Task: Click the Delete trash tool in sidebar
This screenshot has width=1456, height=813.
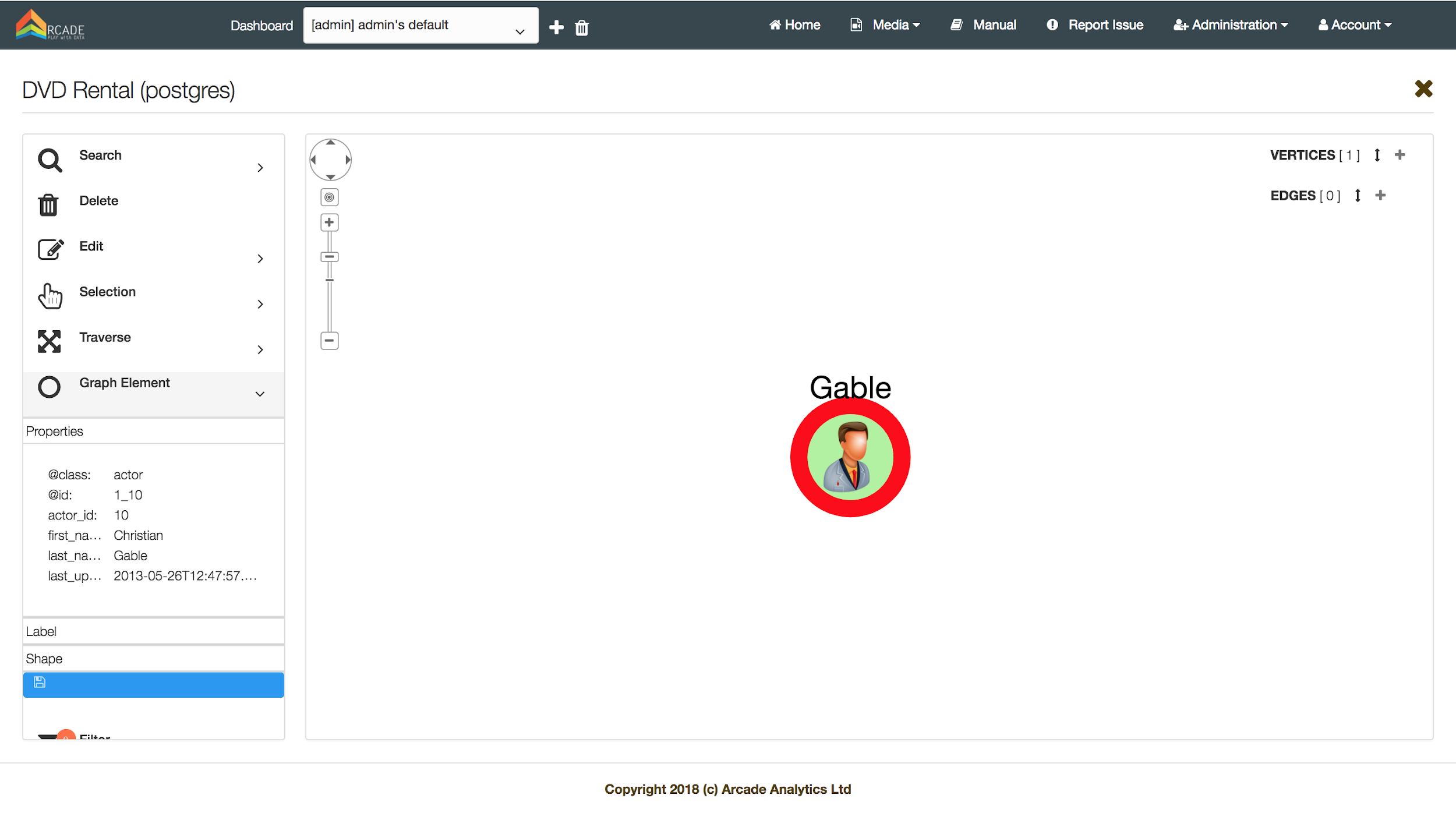Action: pos(49,204)
